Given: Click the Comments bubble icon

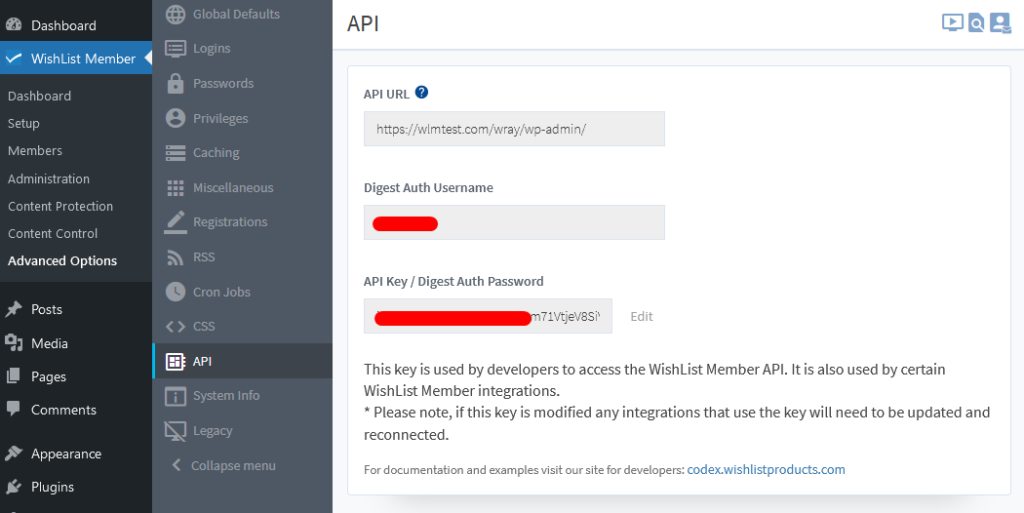Looking at the screenshot, I should coord(13,409).
